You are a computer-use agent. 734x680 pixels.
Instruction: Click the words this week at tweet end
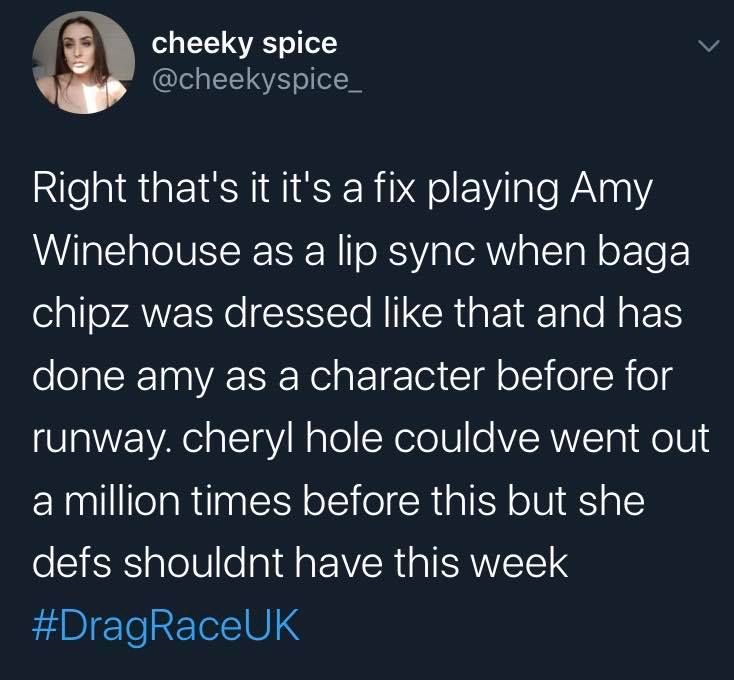click(480, 562)
